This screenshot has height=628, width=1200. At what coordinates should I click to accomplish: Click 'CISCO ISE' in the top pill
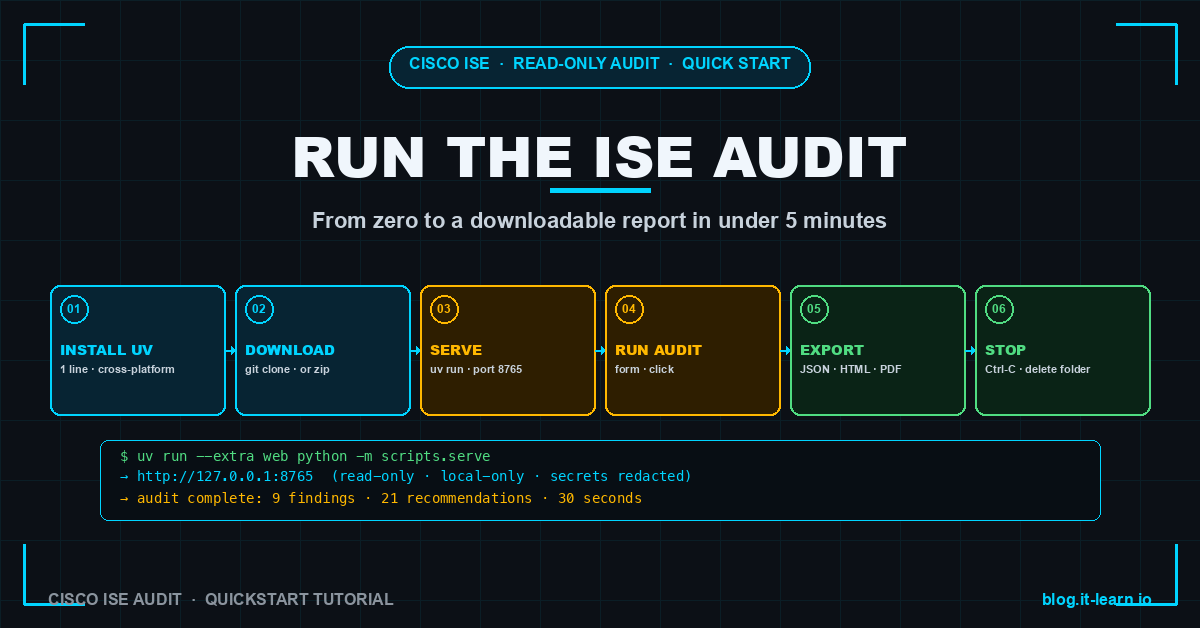(x=449, y=64)
